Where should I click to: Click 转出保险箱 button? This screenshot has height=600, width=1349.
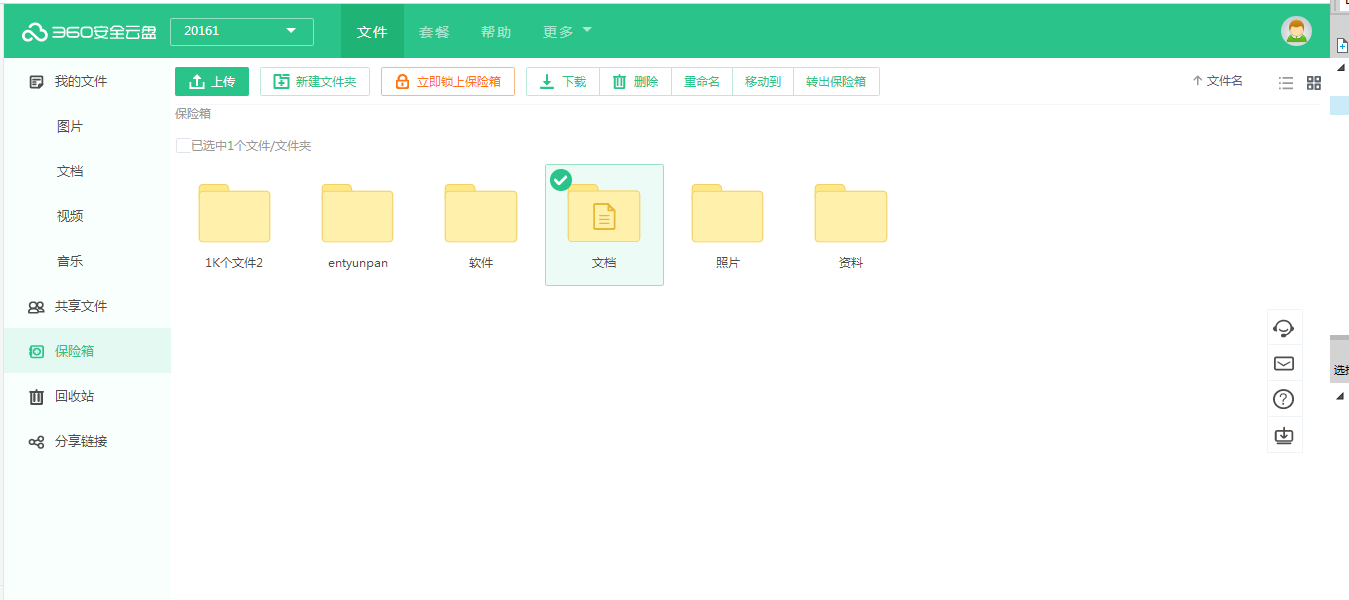pyautogui.click(x=836, y=82)
